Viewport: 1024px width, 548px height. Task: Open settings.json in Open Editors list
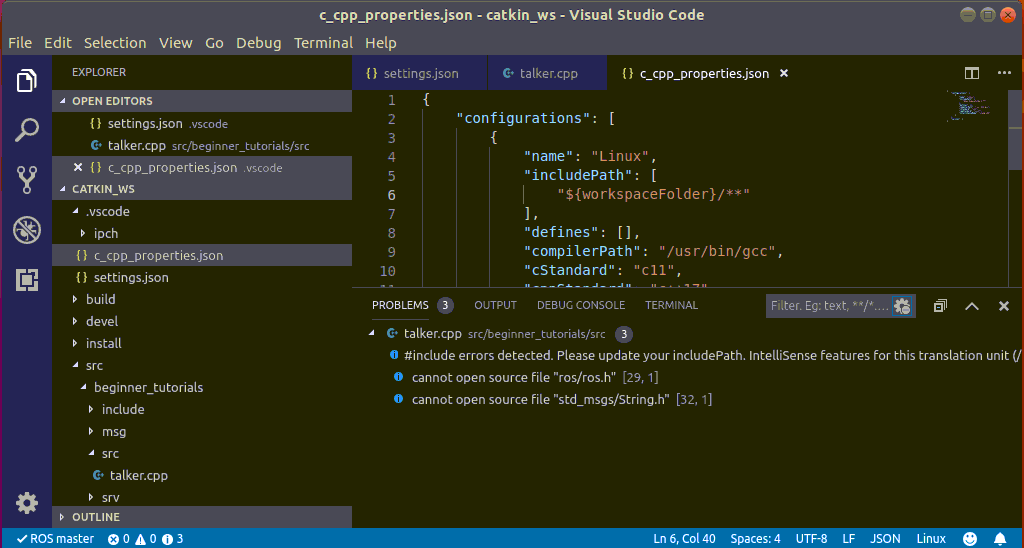point(202,123)
